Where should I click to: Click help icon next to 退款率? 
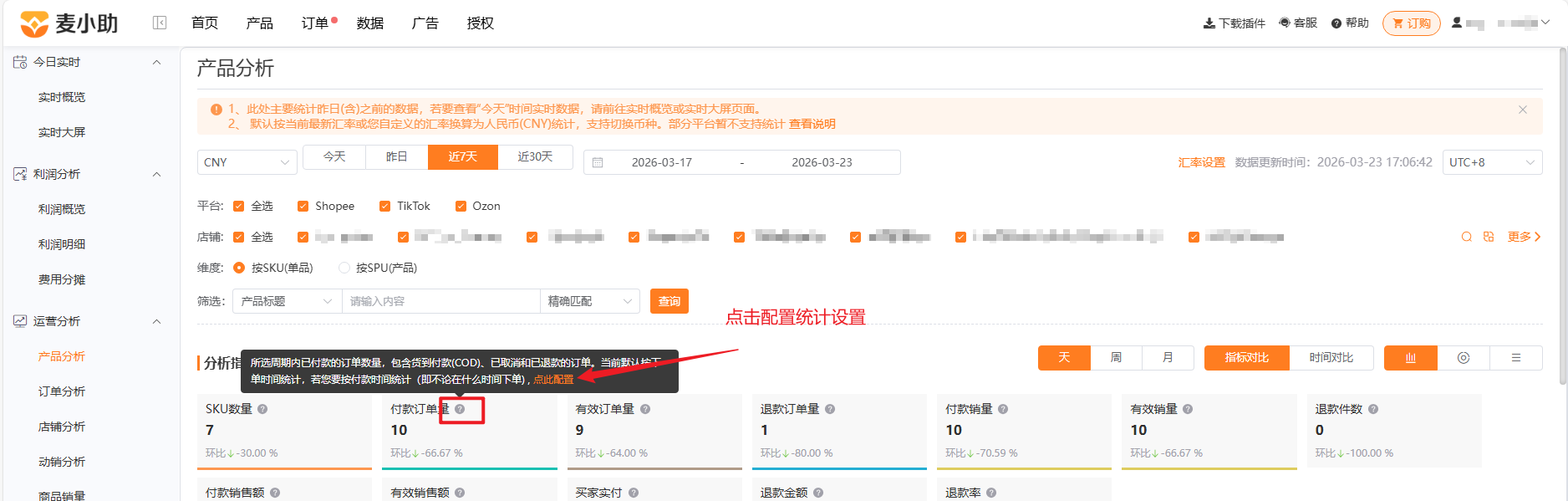[x=991, y=493]
